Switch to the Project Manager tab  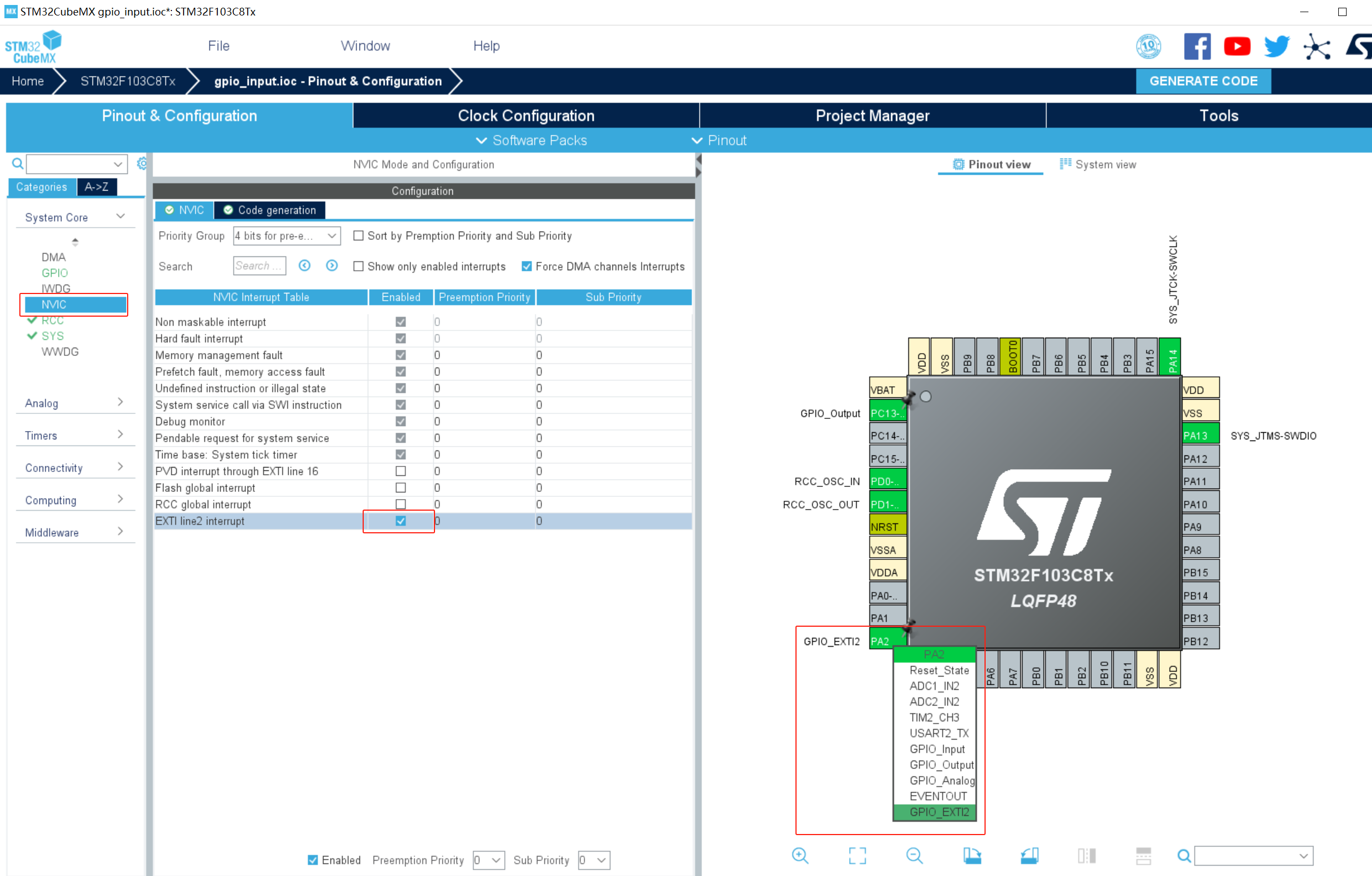pos(872,116)
